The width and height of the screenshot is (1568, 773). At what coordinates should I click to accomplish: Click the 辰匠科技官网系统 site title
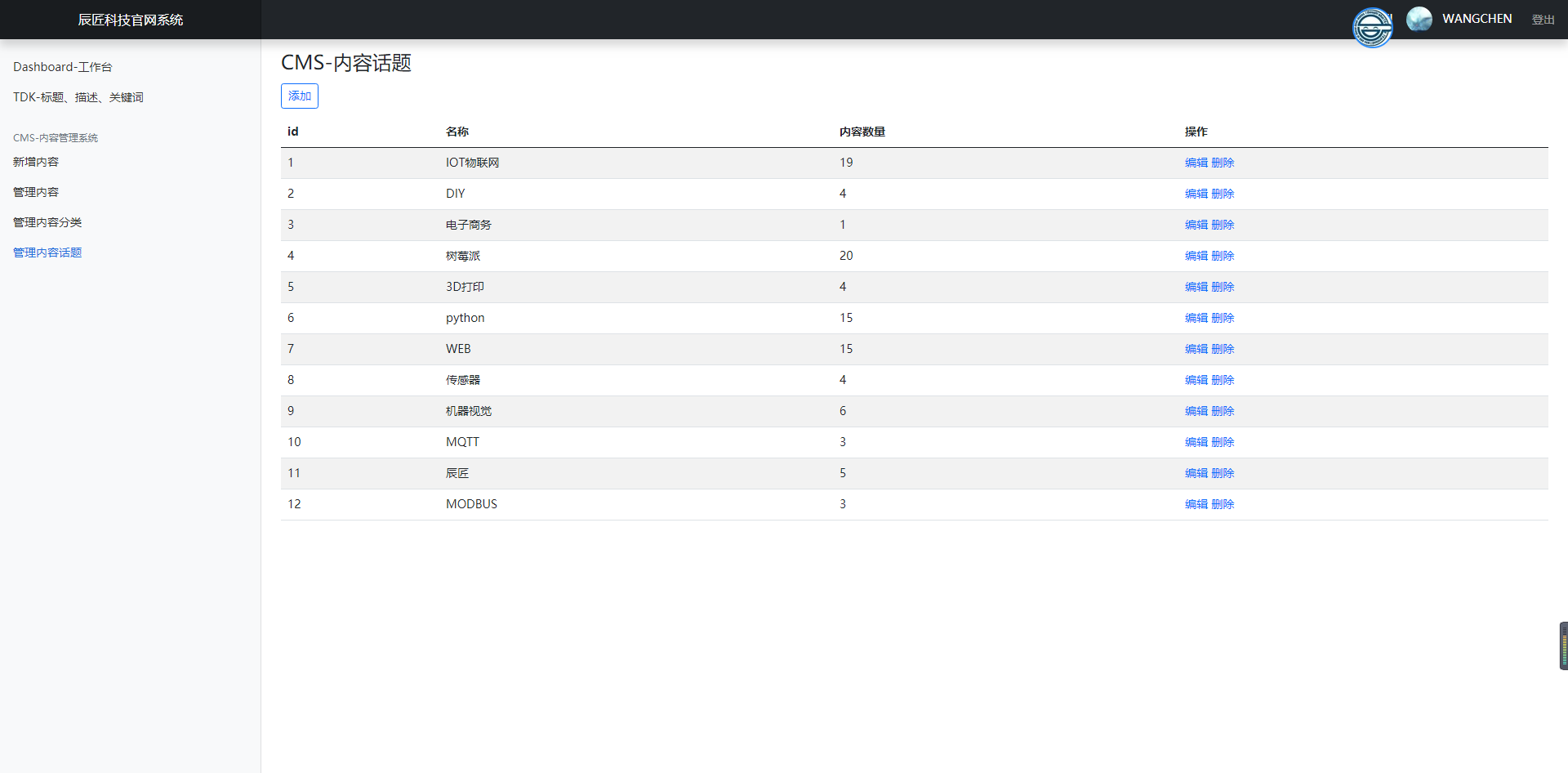[x=131, y=20]
